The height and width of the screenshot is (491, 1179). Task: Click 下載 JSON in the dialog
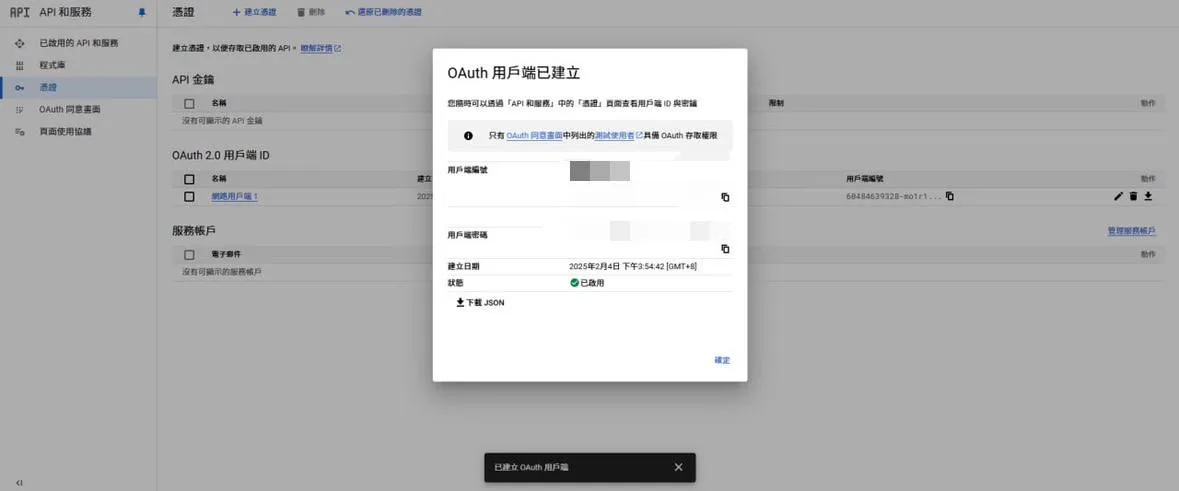coord(480,303)
